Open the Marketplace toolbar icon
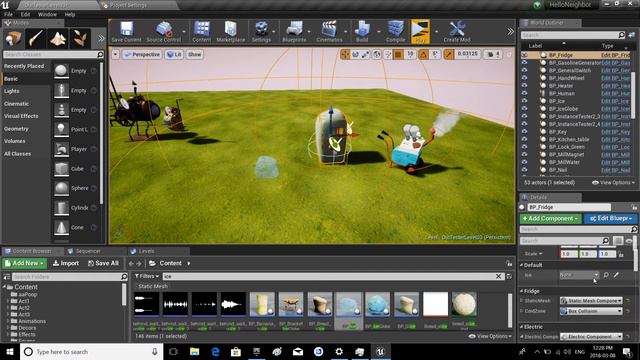640x360 pixels. pos(231,31)
